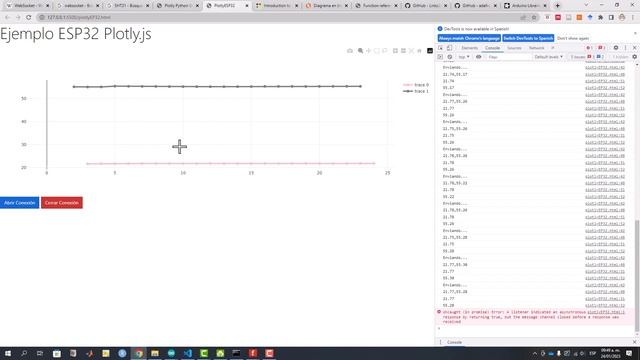Toggle 'trace 0' in the chart legend
The width and height of the screenshot is (640, 360).
[x=416, y=85]
